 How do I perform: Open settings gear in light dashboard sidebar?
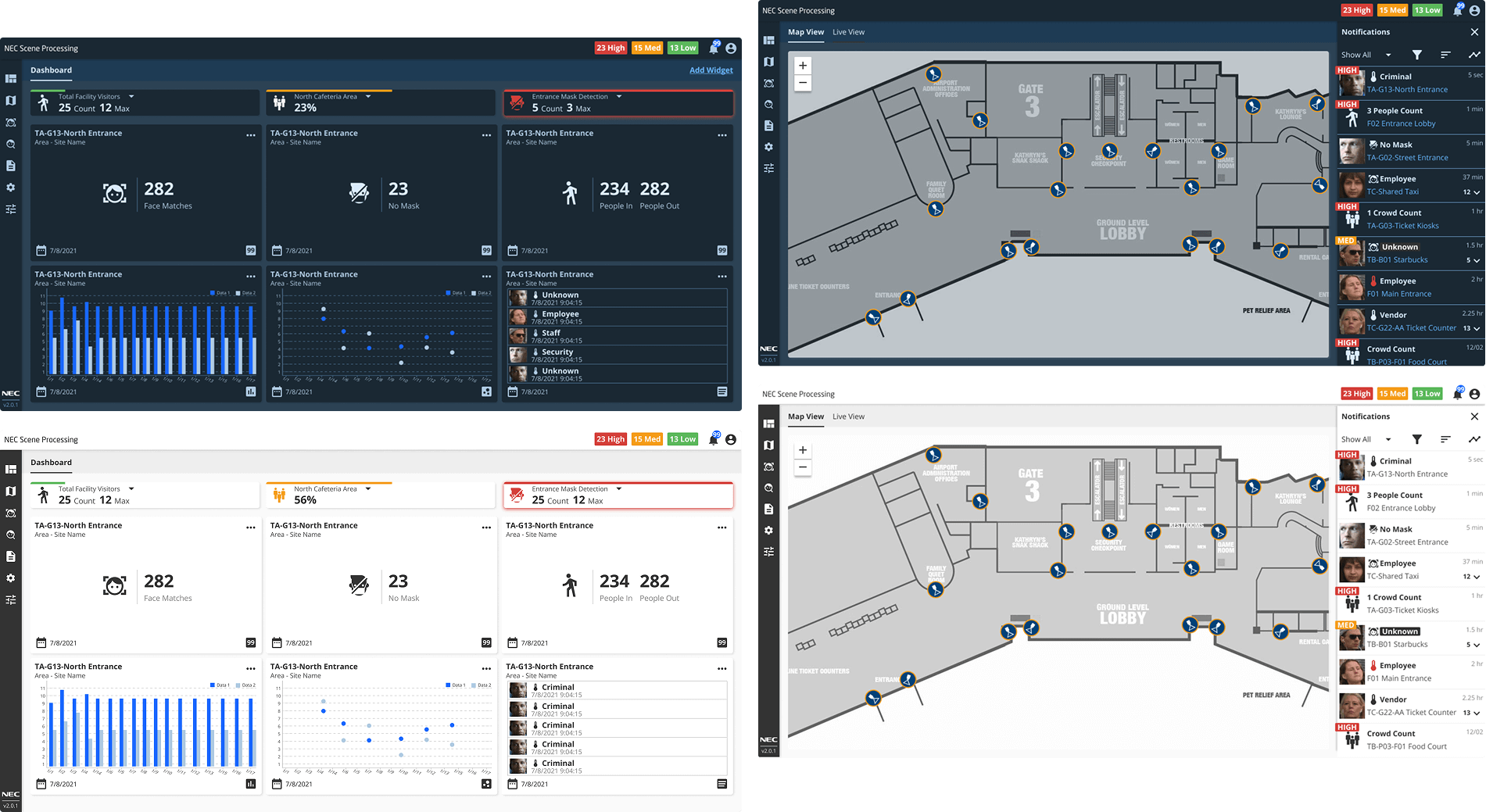tap(11, 578)
